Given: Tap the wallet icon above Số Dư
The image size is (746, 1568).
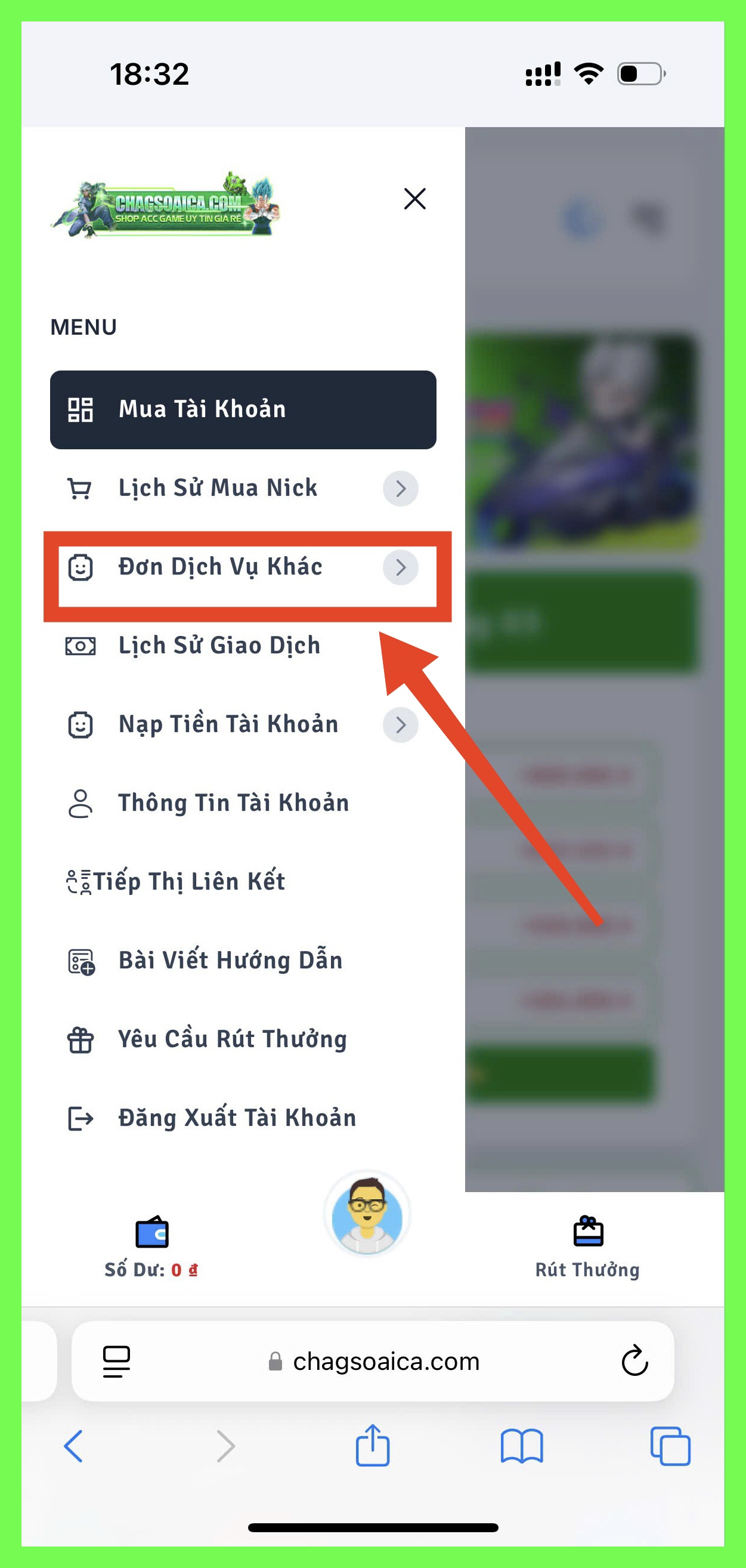Looking at the screenshot, I should click(151, 1232).
